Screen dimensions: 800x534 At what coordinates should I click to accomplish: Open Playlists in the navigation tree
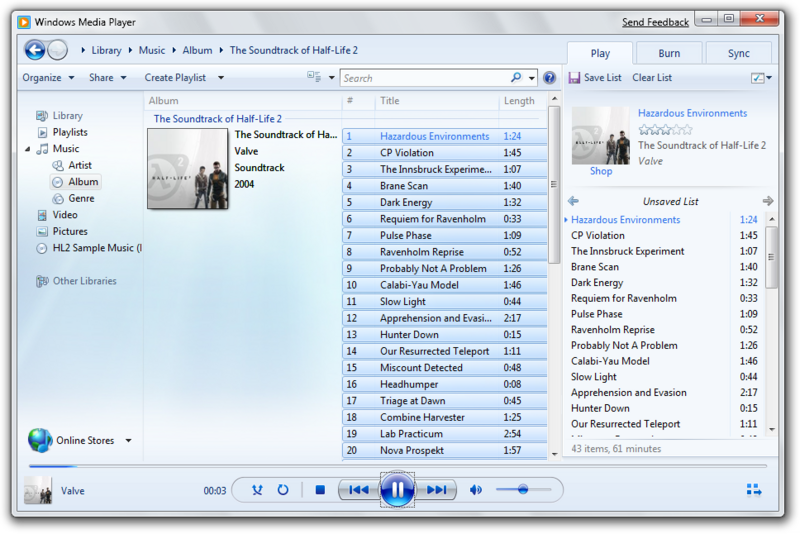click(70, 132)
